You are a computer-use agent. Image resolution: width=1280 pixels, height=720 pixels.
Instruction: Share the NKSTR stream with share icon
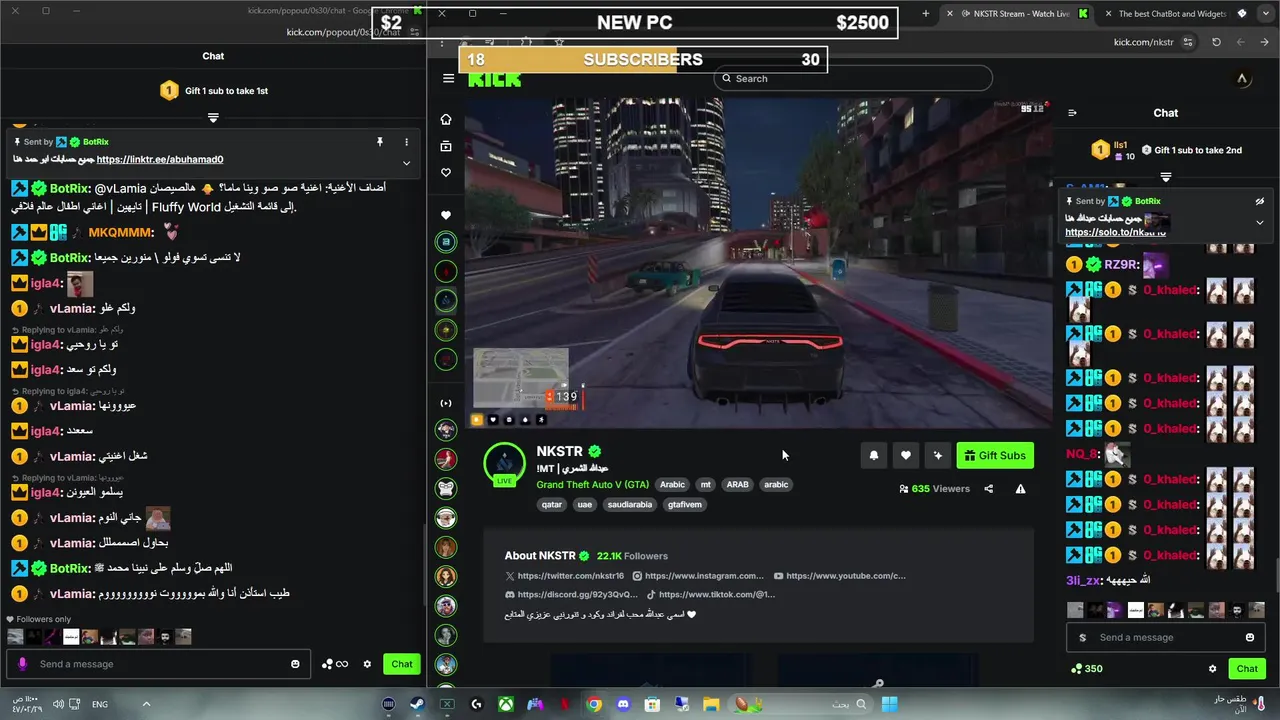pos(989,489)
